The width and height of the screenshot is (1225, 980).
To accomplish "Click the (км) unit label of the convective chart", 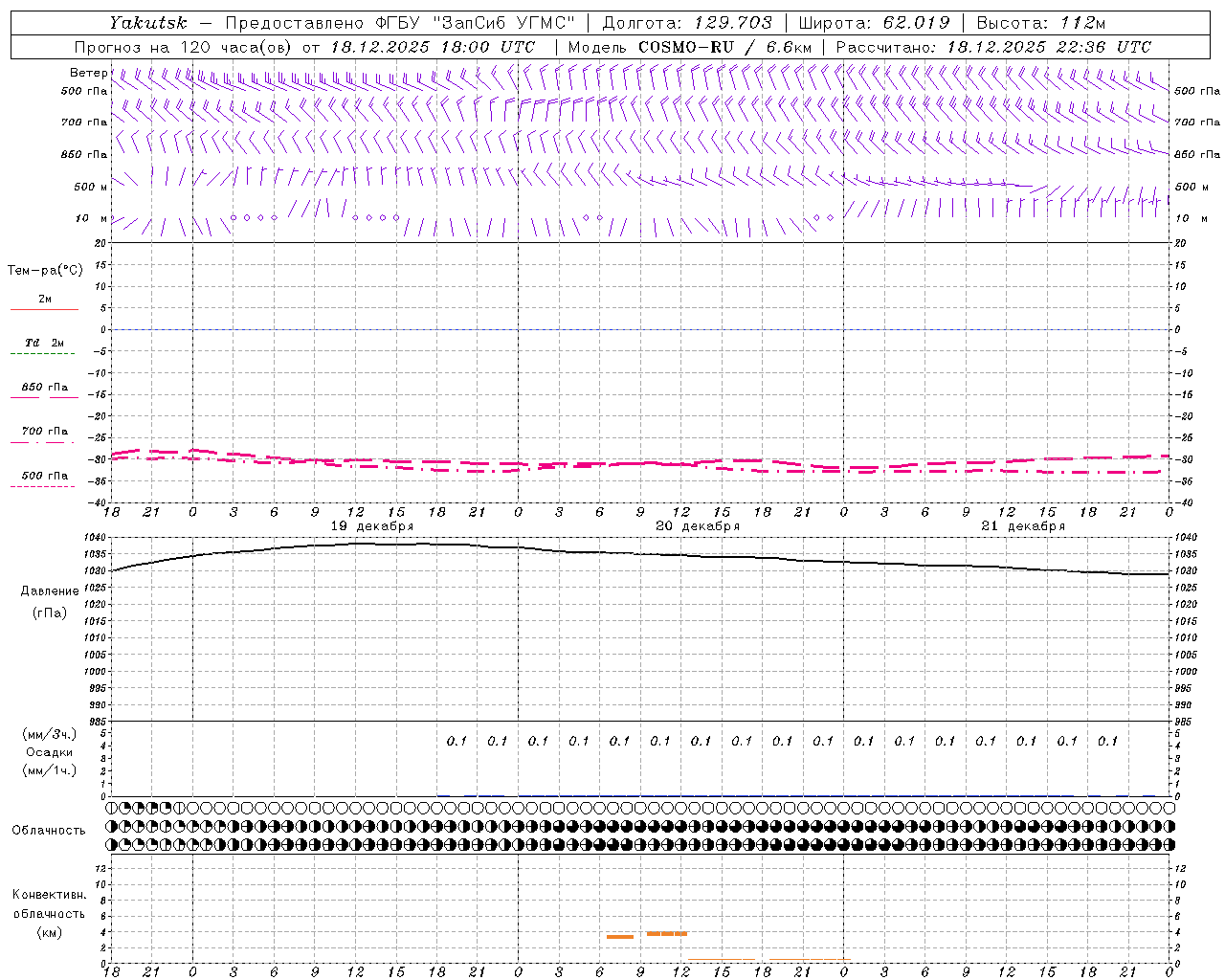I will [50, 932].
